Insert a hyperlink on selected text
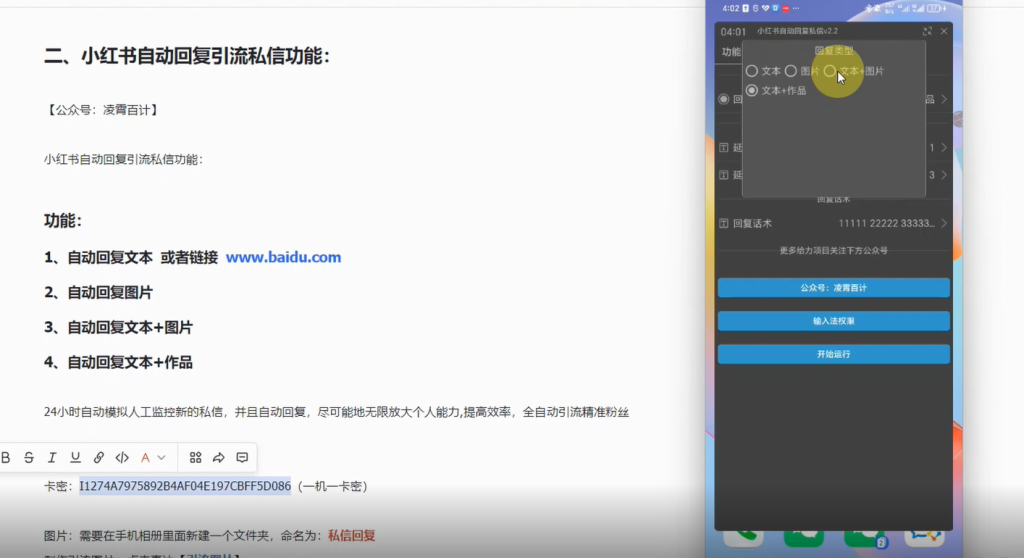Viewport: 1024px width, 558px height. pos(99,458)
